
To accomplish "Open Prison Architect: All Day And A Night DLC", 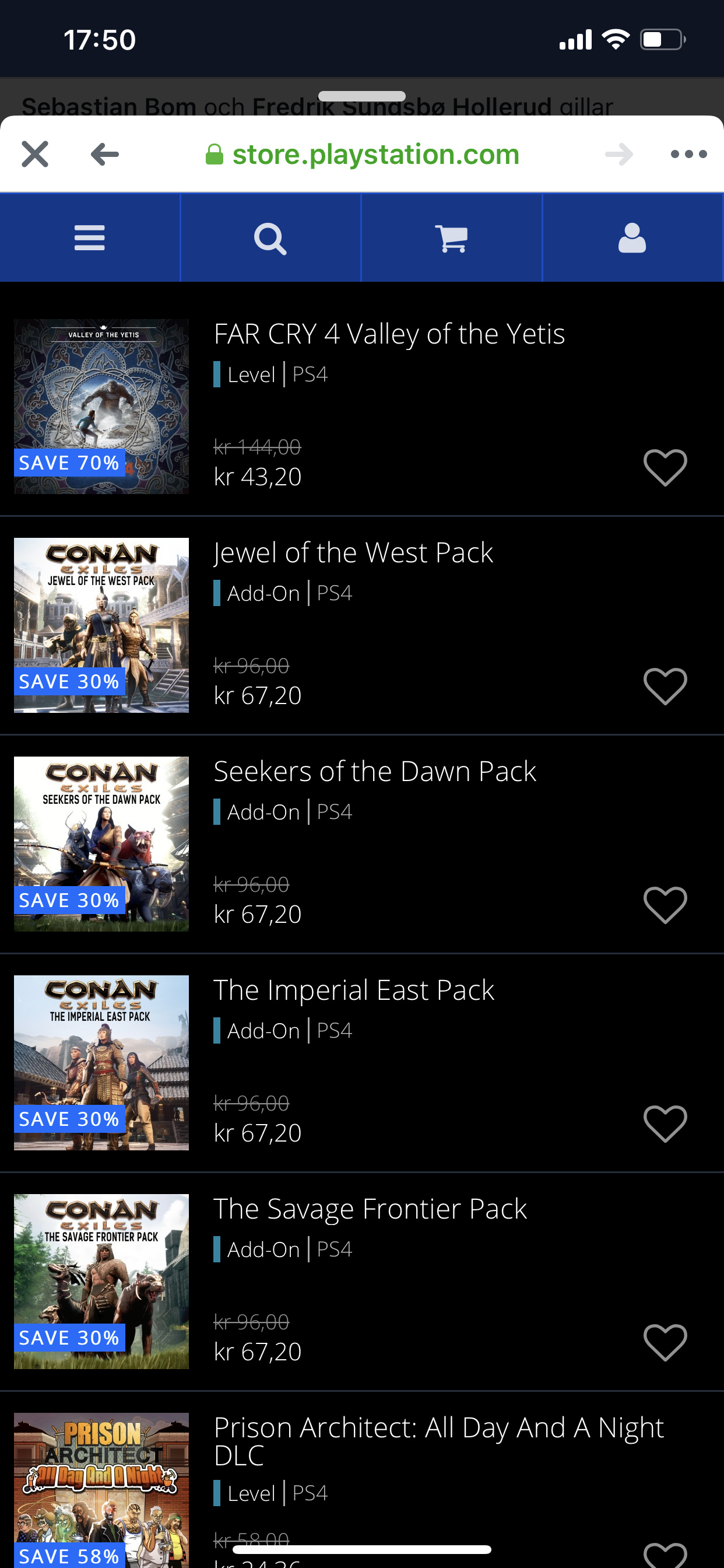I will pyautogui.click(x=438, y=1441).
